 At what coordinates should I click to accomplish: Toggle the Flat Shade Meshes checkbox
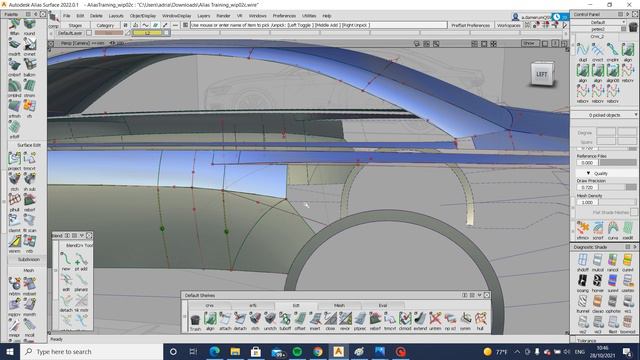click(633, 212)
